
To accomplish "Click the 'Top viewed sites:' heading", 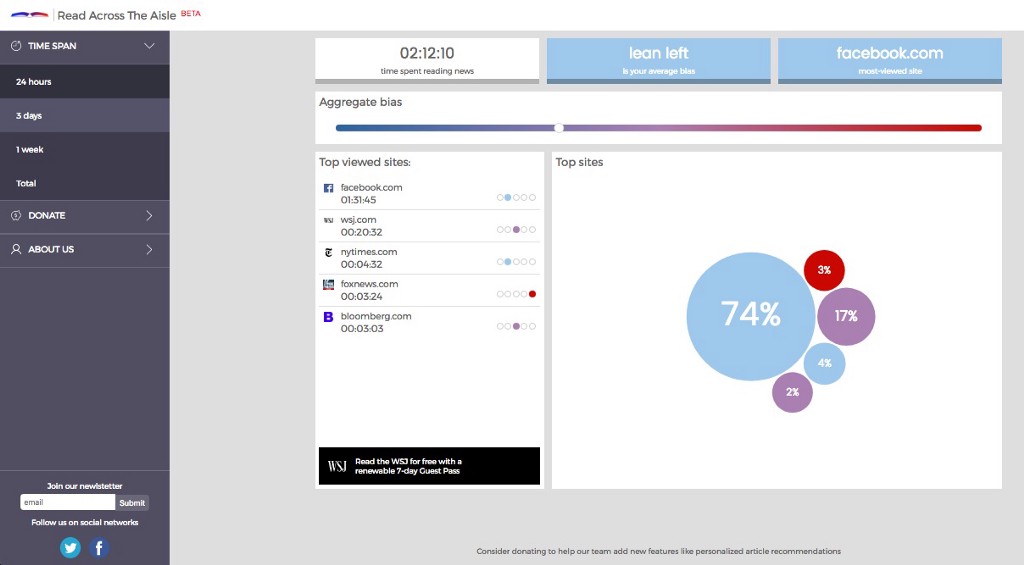I will [364, 162].
